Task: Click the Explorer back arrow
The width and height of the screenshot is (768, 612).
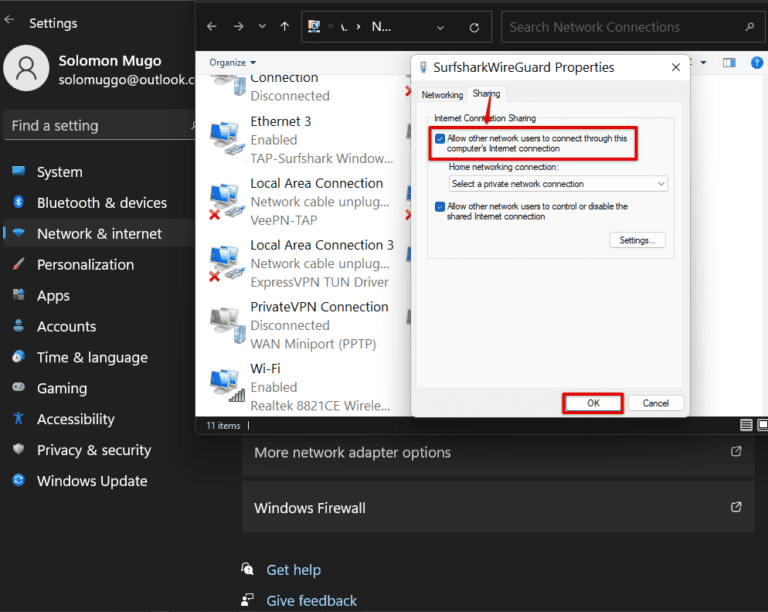Action: coord(211,27)
